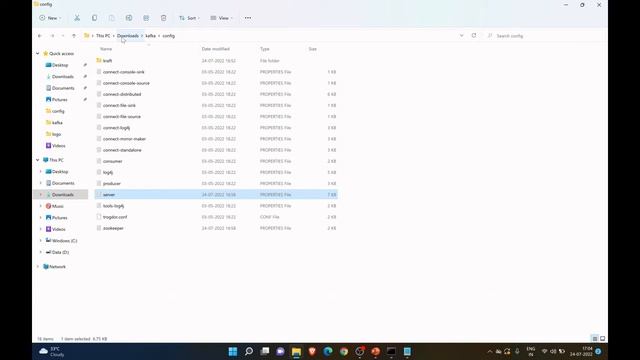The image size is (640, 360).
Task: Go up one folder level arrow
Action: [x=74, y=36]
